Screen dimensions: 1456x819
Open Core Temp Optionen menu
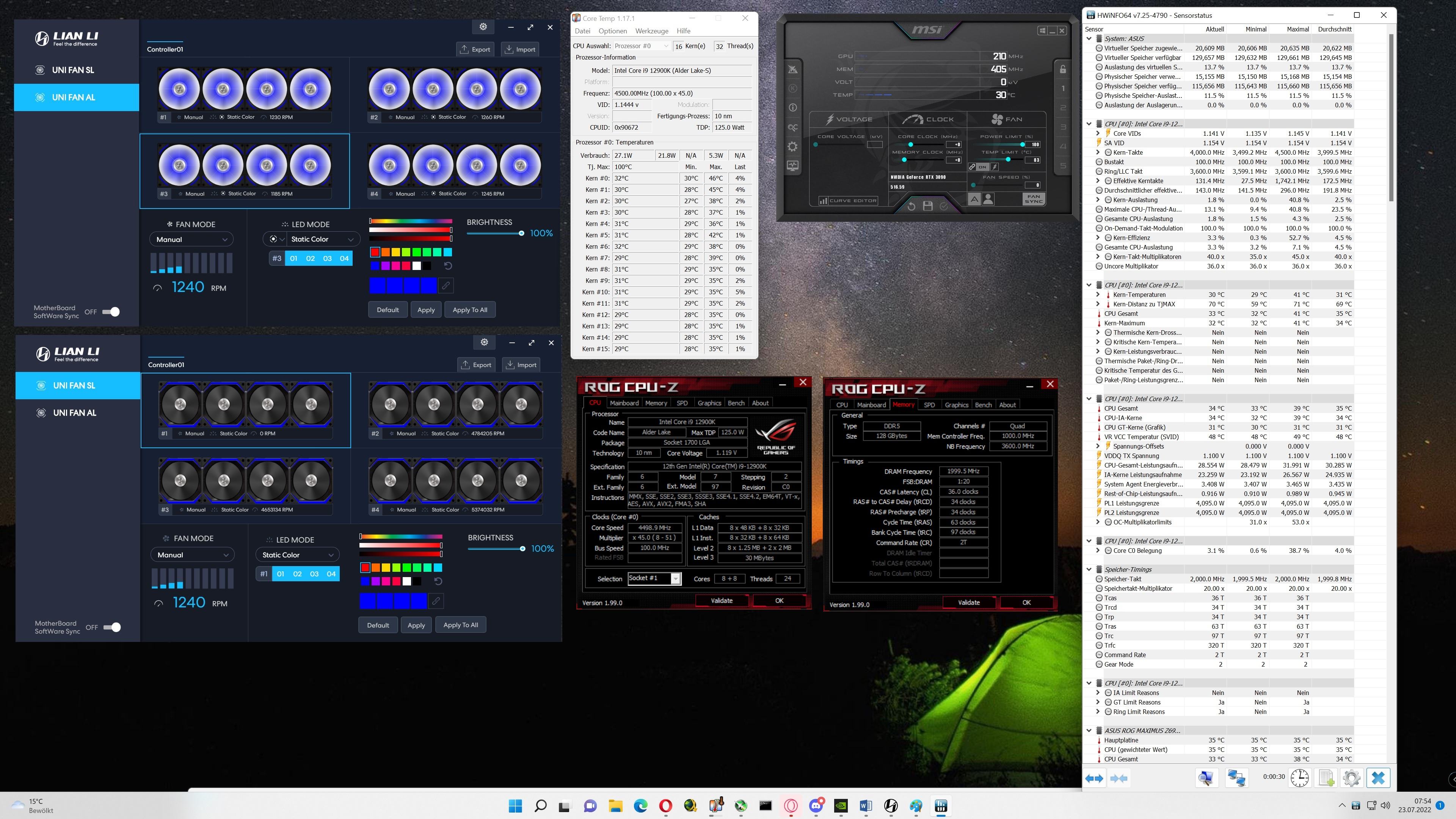(613, 31)
